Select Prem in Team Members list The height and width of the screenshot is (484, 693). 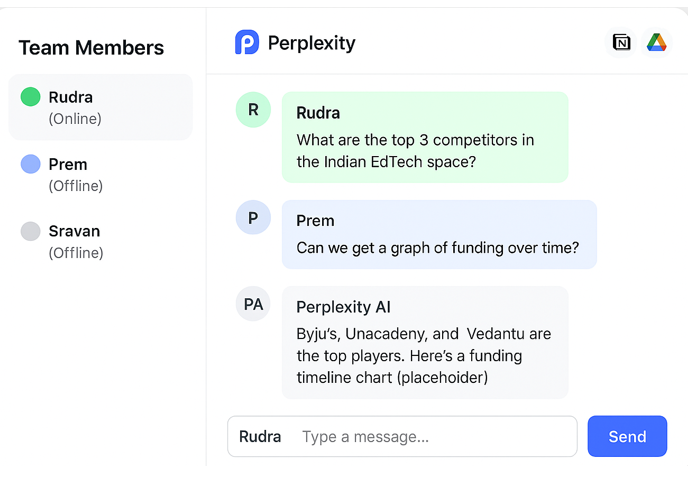tap(100, 174)
